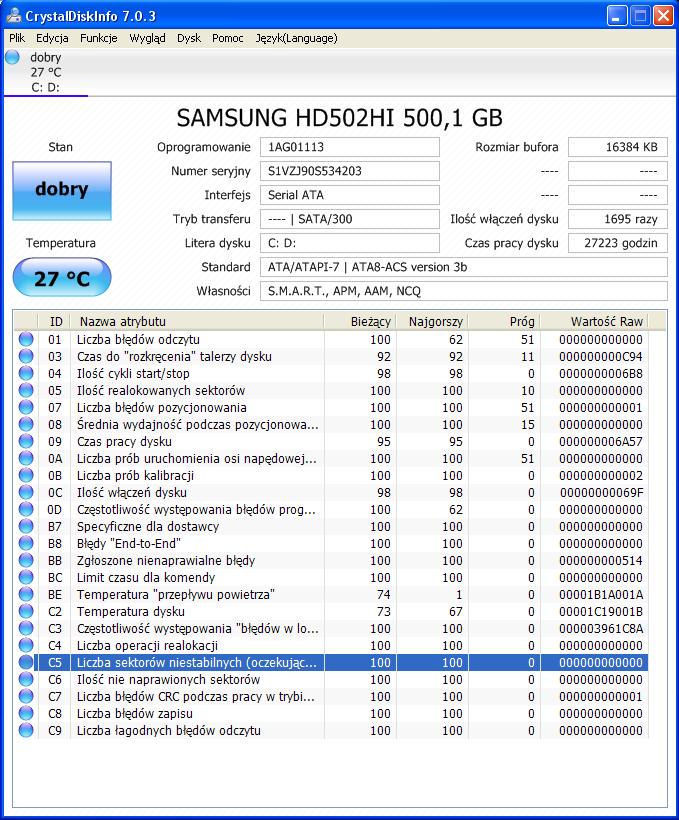Click the Rozmiar bufora field 16384 KB
Viewport: 679px width, 820px height.
click(618, 147)
